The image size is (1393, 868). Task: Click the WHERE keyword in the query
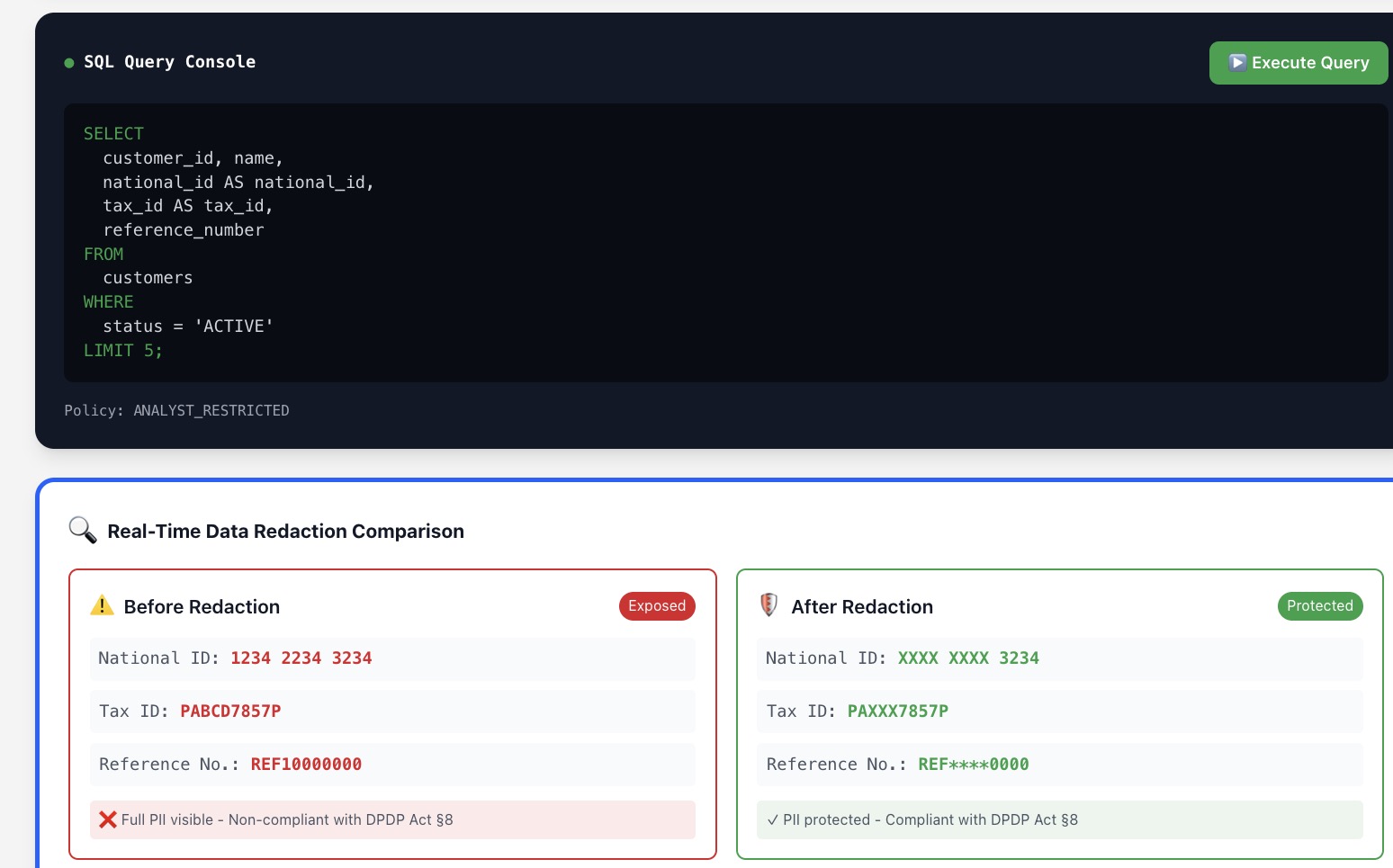point(108,302)
